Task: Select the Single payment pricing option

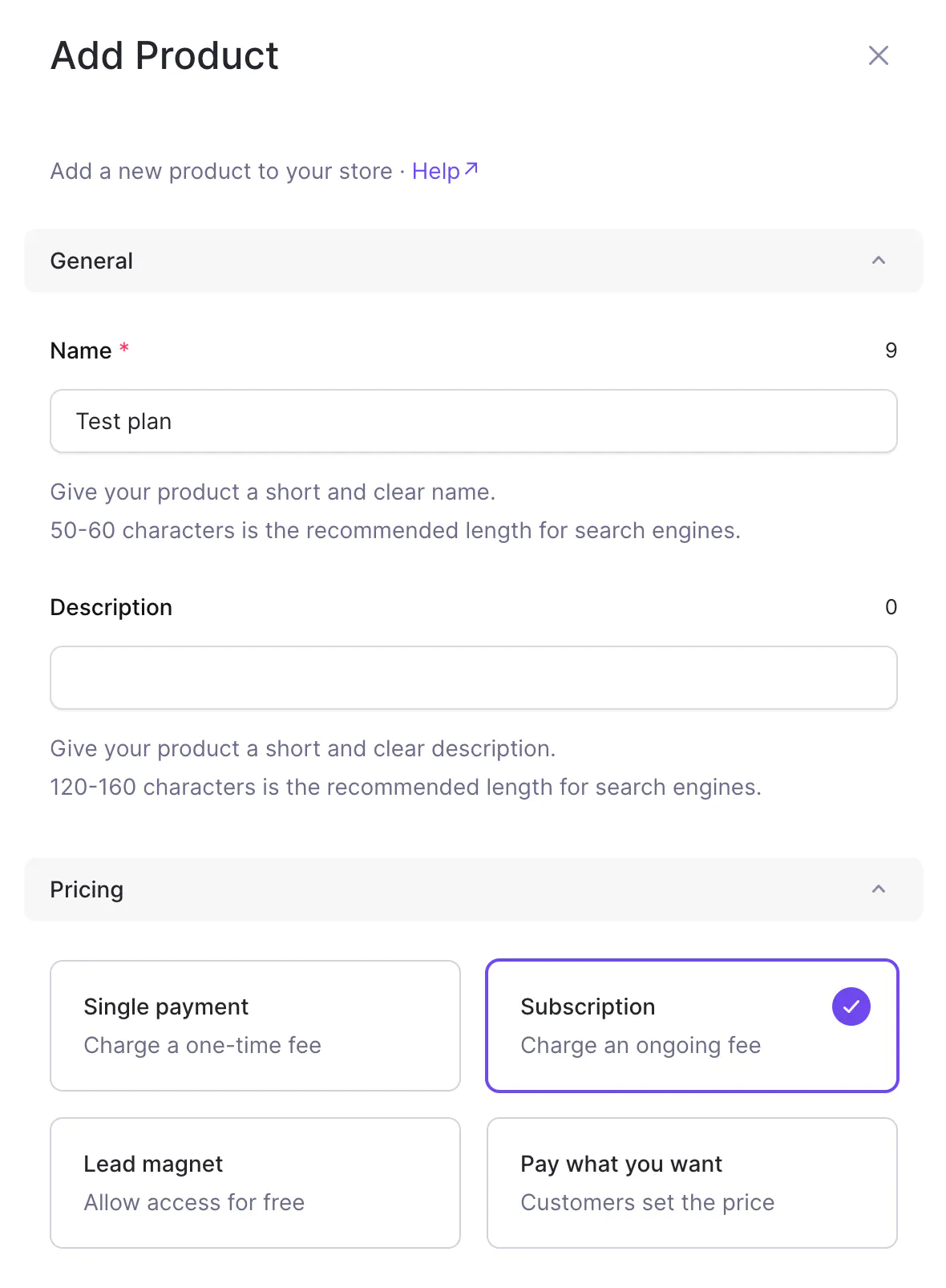Action: tap(255, 1025)
